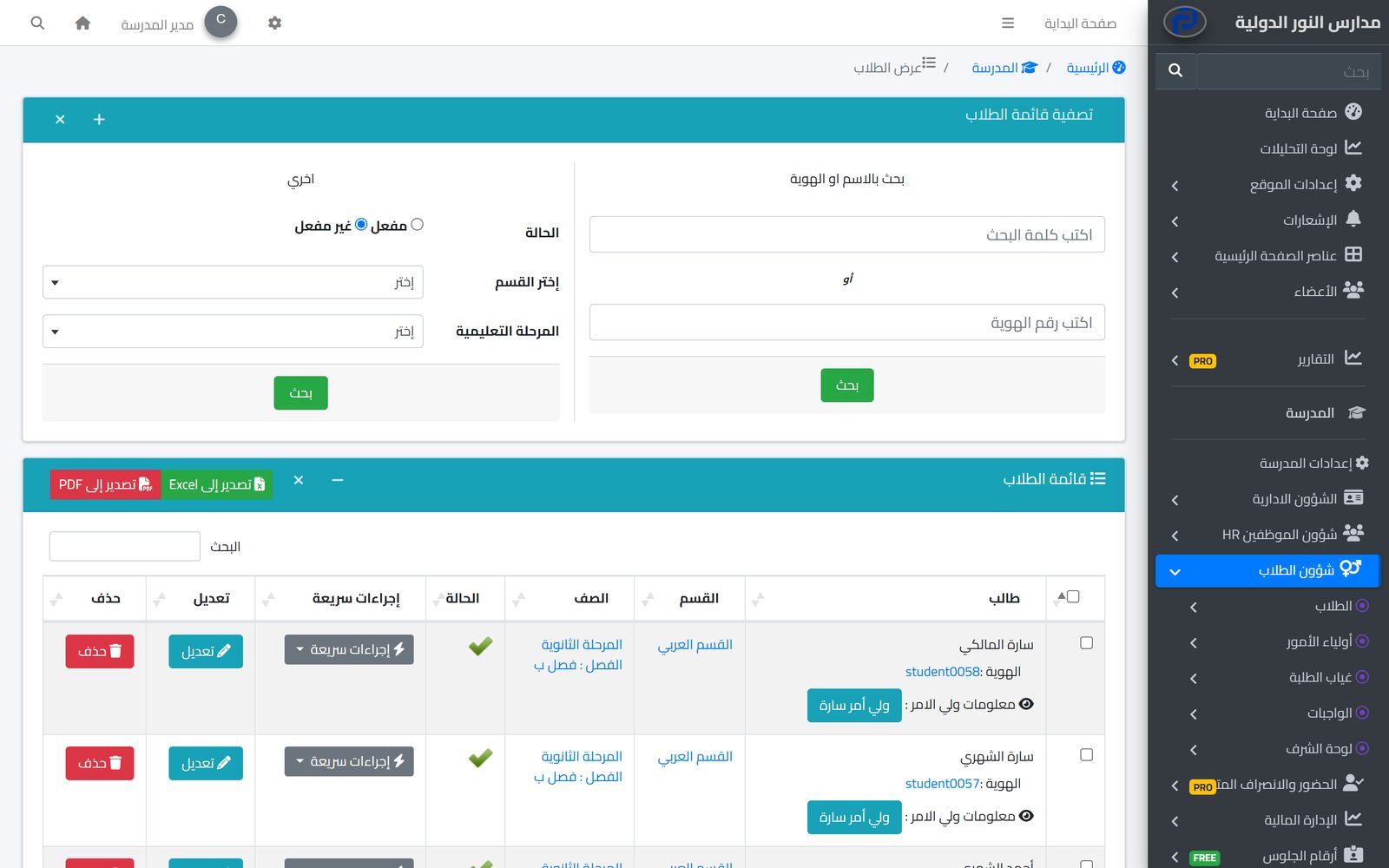Screen dimensions: 1389x868
Task: Minimize the قائمة الطلاب panel
Action: coord(338,480)
